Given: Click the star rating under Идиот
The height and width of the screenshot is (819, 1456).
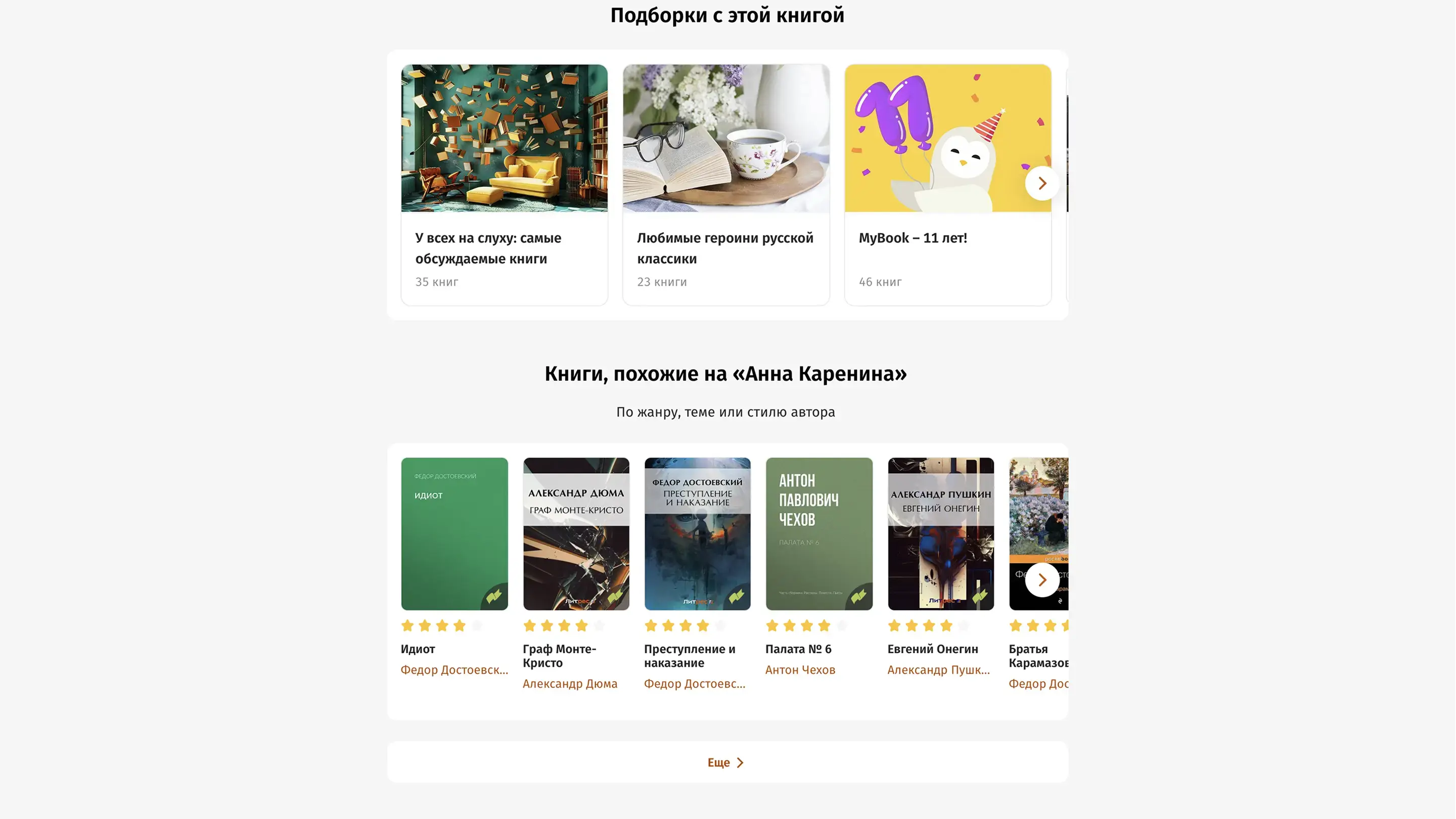Looking at the screenshot, I should click(442, 625).
